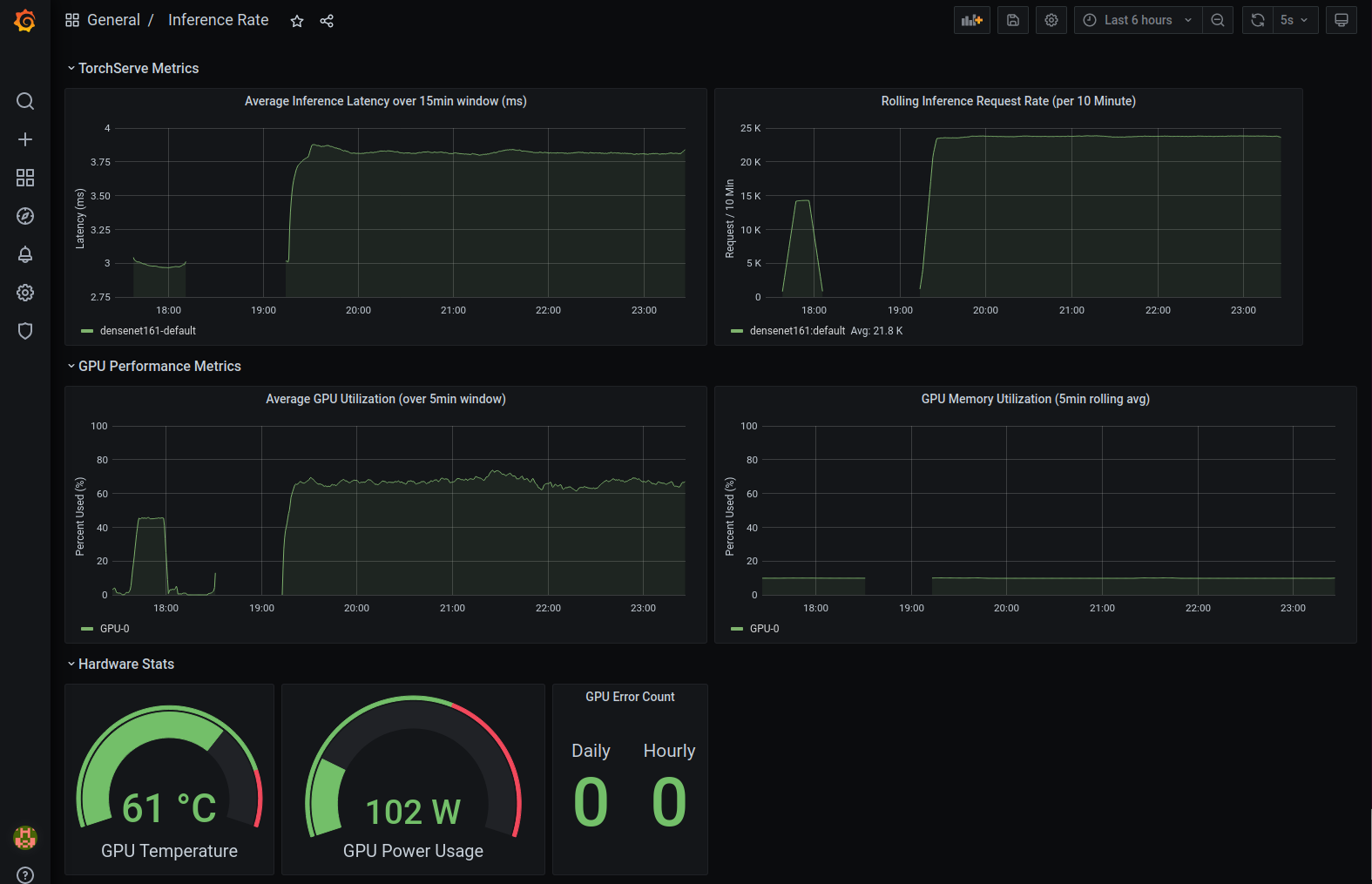Image resolution: width=1372 pixels, height=884 pixels.
Task: Open the Server Admin shield icon
Action: 25,331
